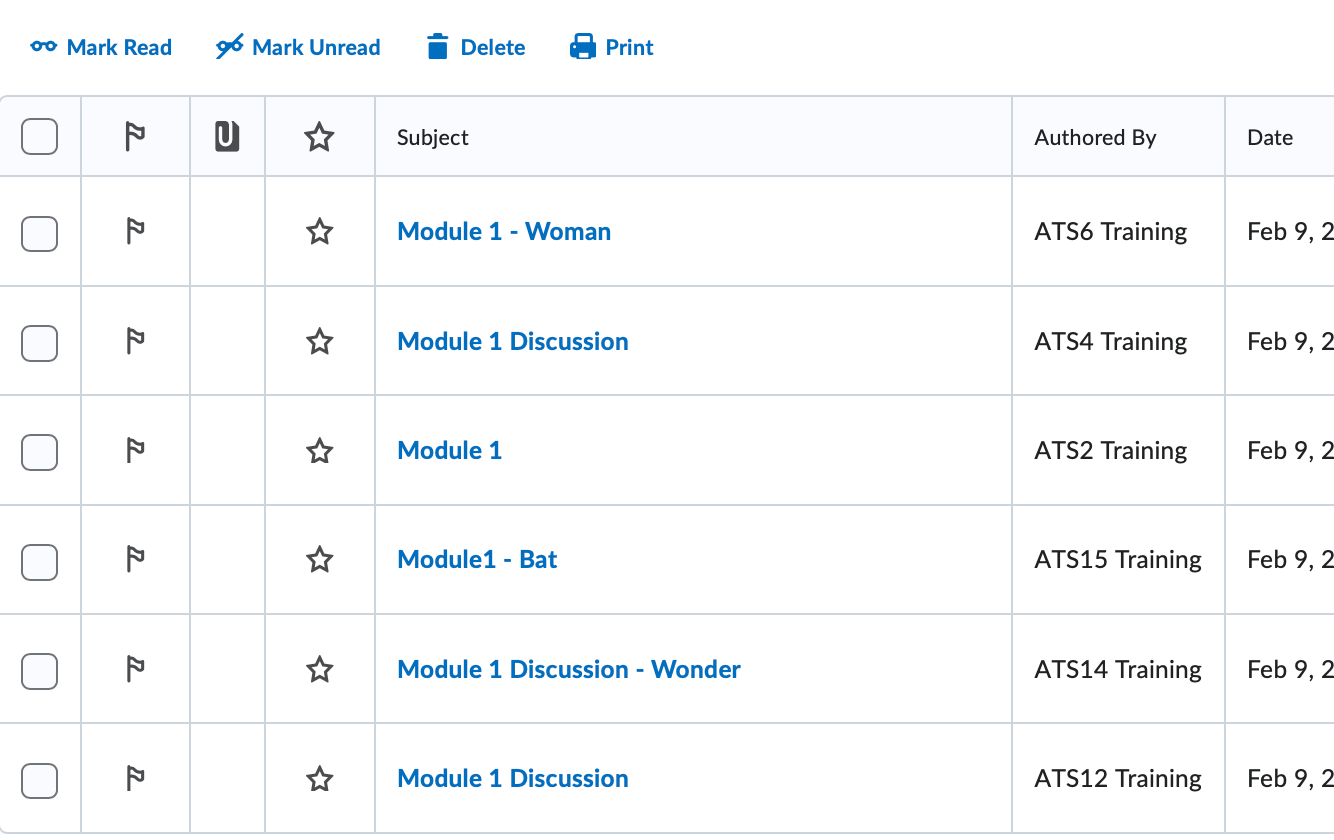Sort by the Subject column header

432,137
